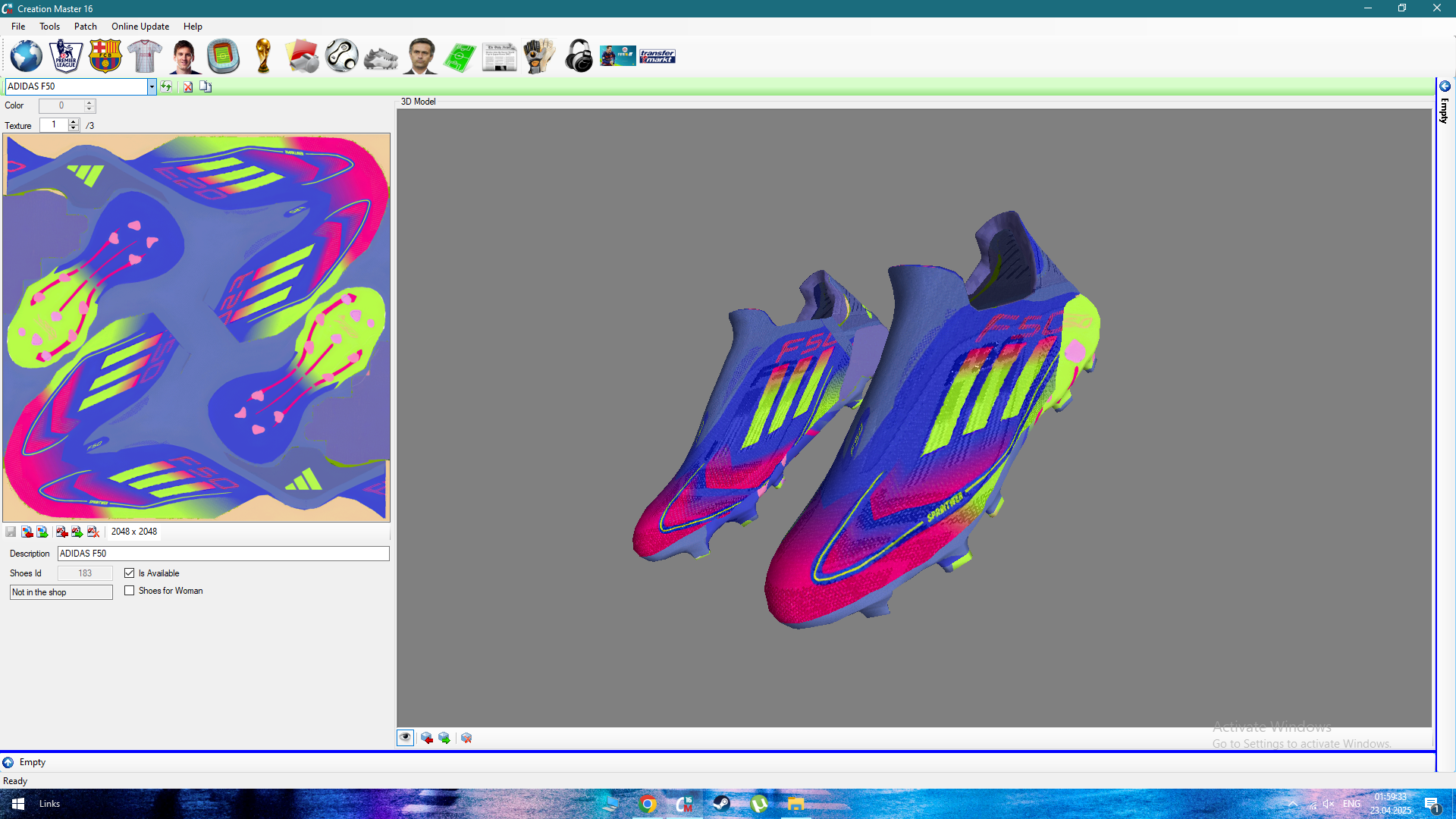Click the green refresh arrows icon
1456x819 pixels.
[x=166, y=86]
